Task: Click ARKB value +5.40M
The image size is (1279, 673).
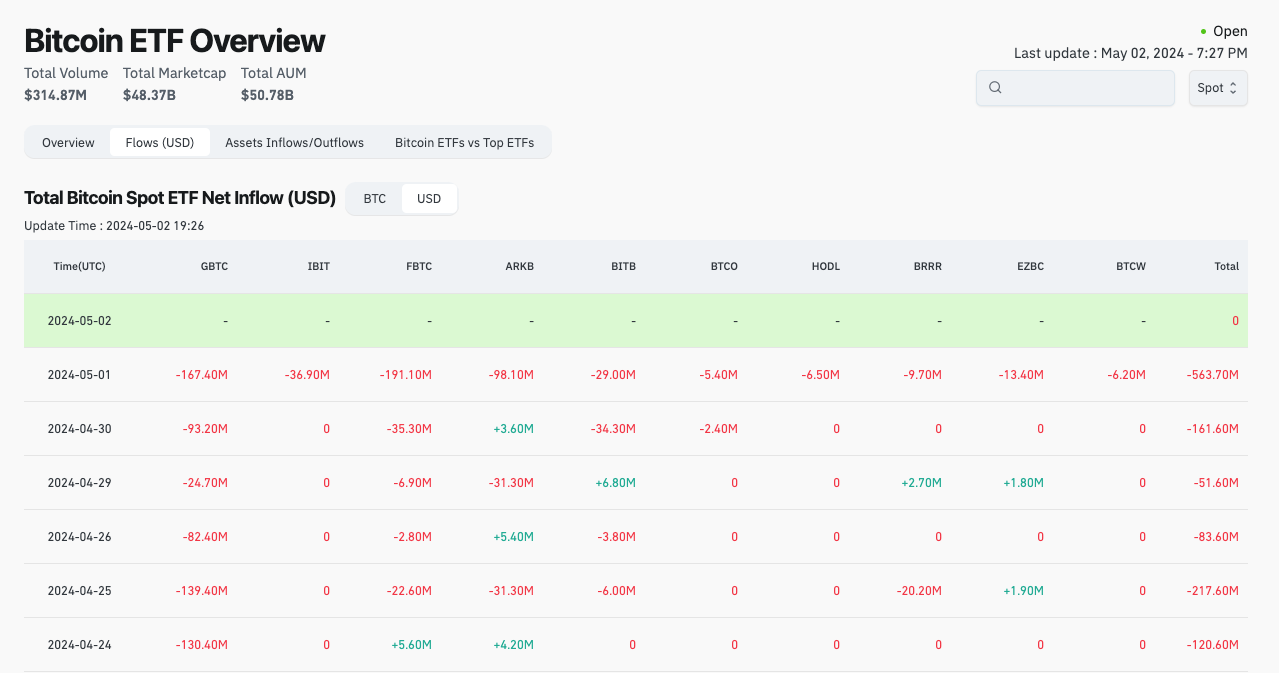Action: [x=514, y=537]
